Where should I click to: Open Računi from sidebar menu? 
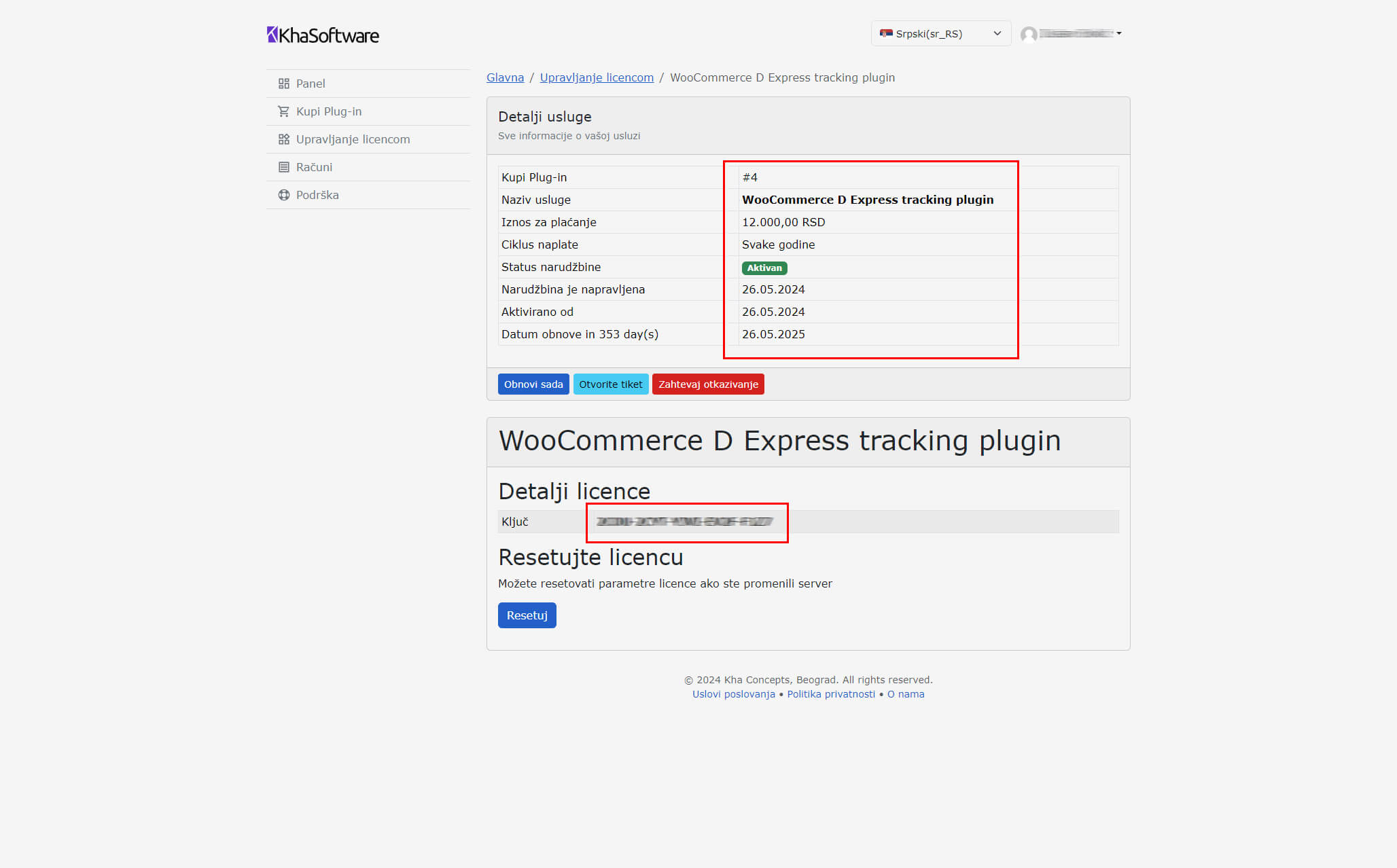pyautogui.click(x=368, y=167)
